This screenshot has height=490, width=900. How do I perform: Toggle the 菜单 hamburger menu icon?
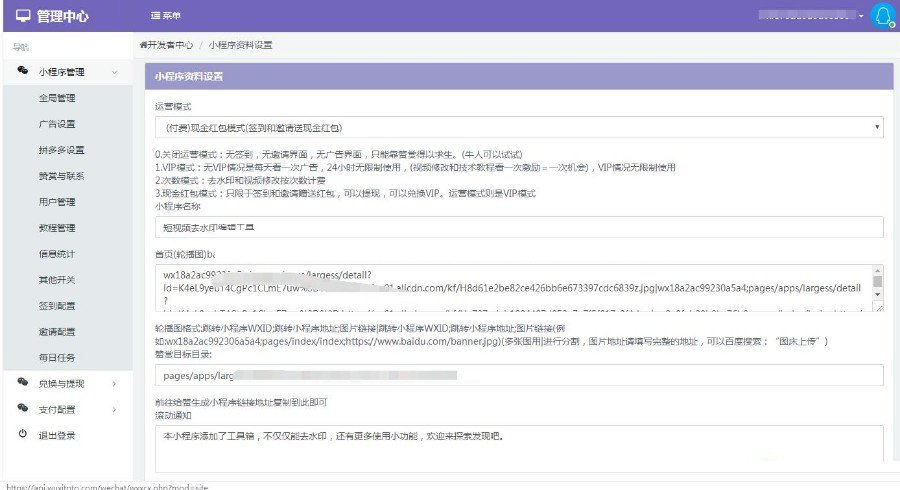(155, 15)
